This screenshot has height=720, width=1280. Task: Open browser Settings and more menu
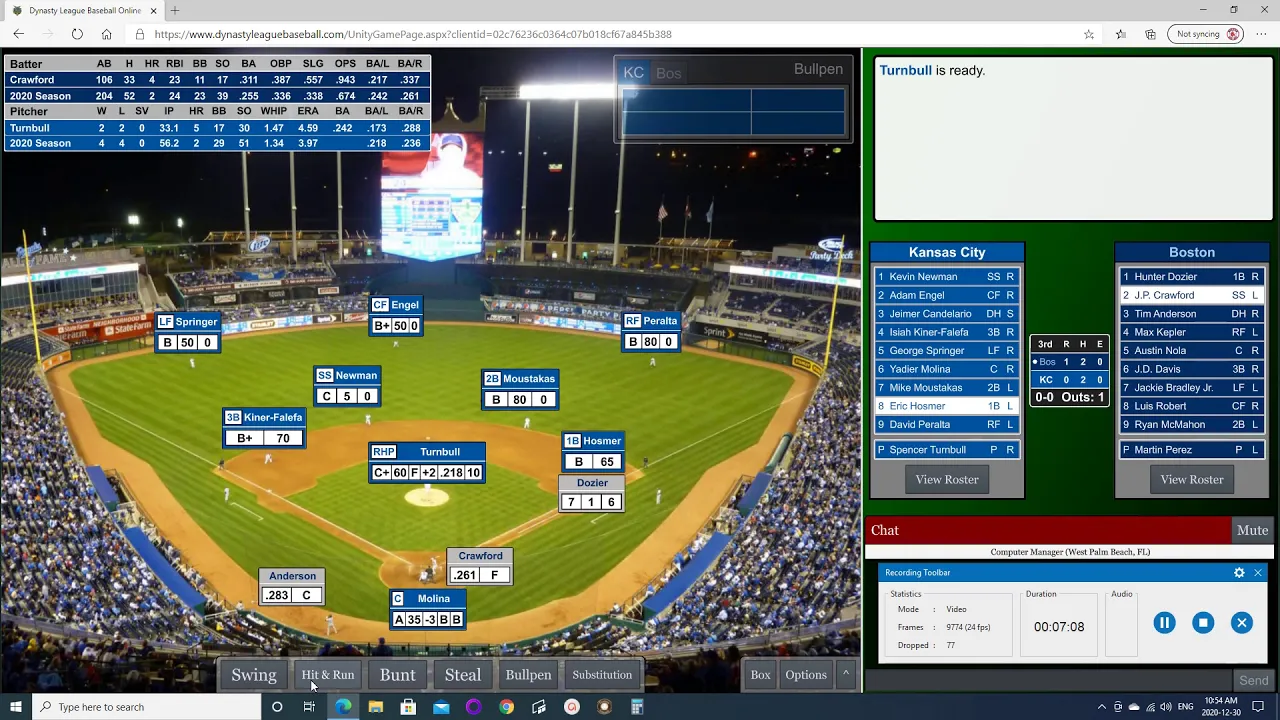[1260, 34]
